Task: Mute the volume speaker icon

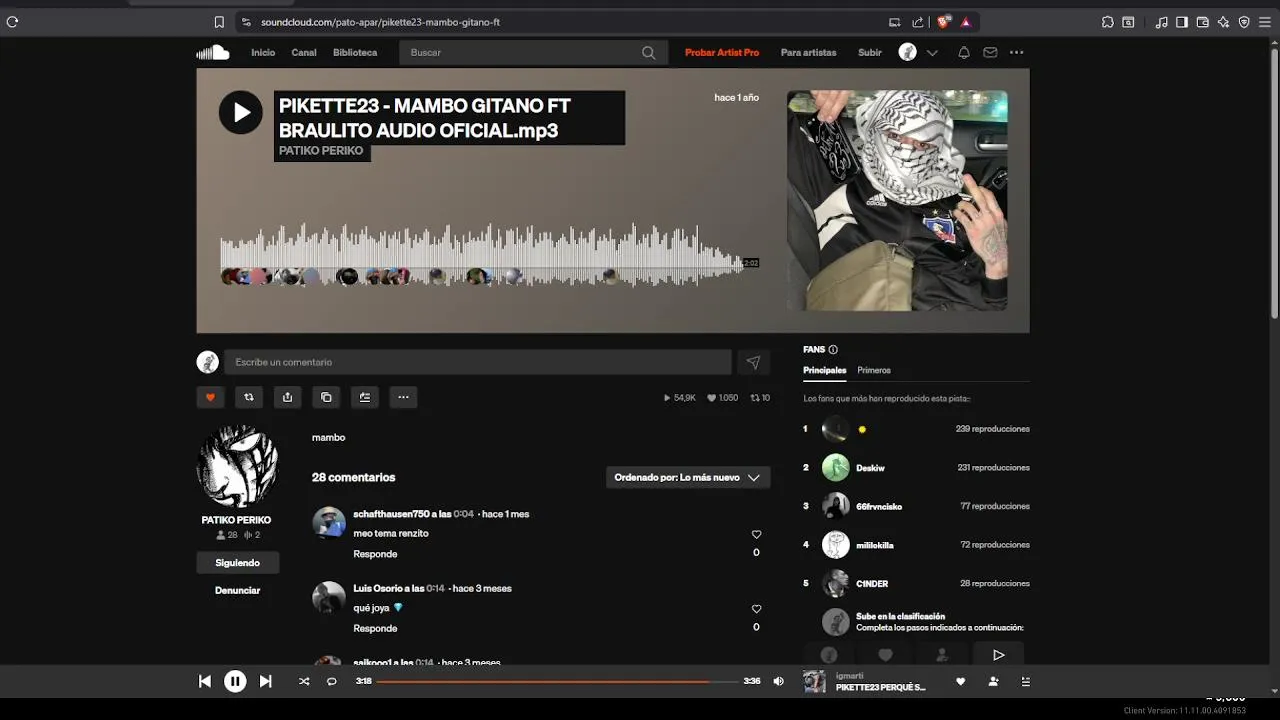Action: 779,681
